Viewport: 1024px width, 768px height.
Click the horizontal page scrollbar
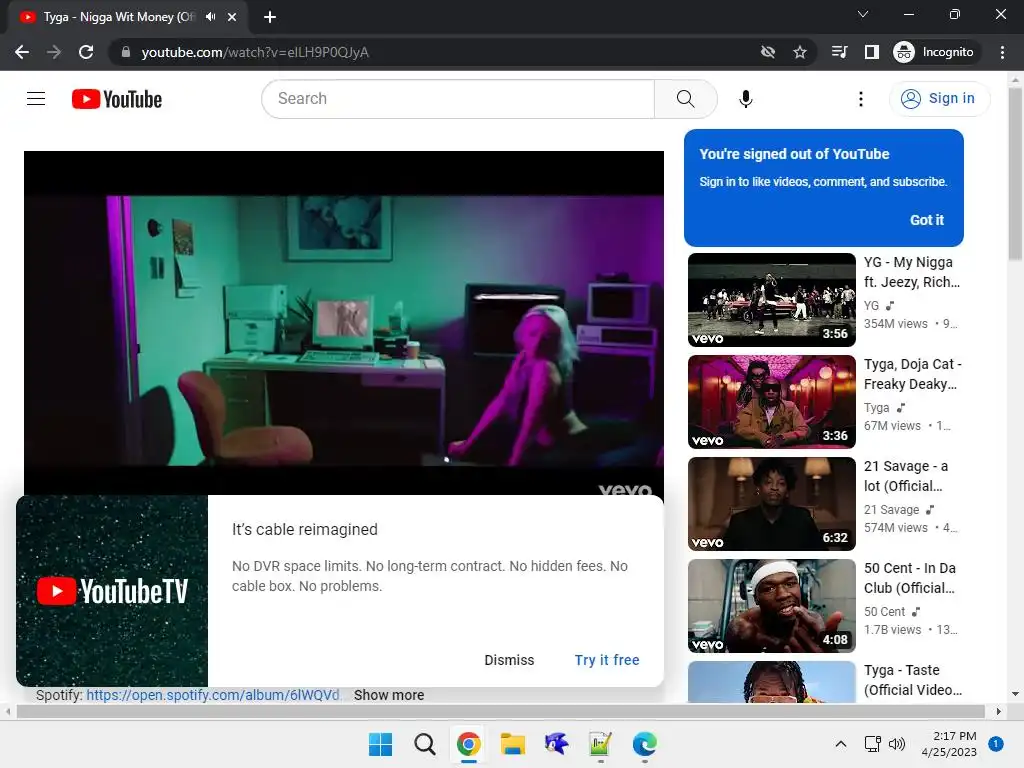pos(501,711)
